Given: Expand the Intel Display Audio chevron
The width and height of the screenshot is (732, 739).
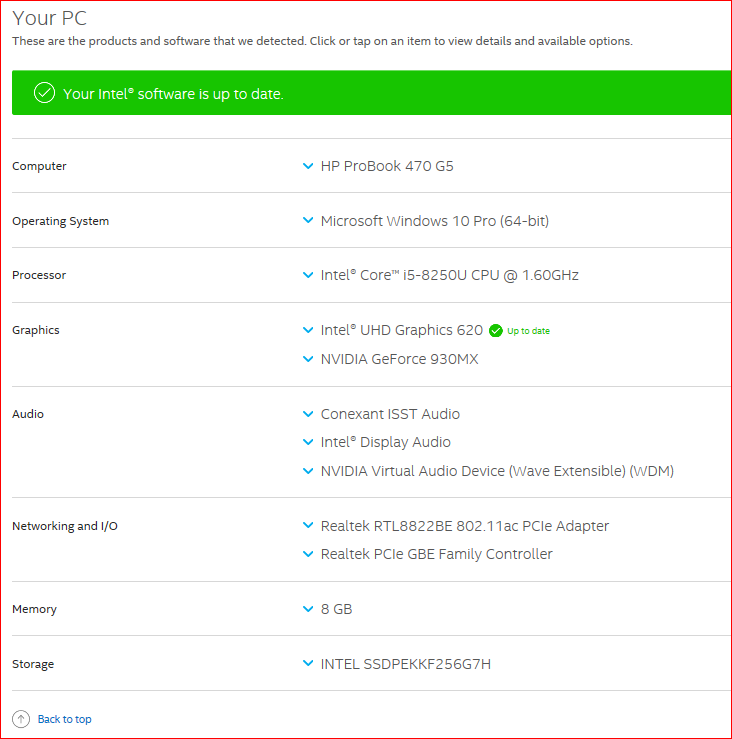Looking at the screenshot, I should [x=308, y=442].
